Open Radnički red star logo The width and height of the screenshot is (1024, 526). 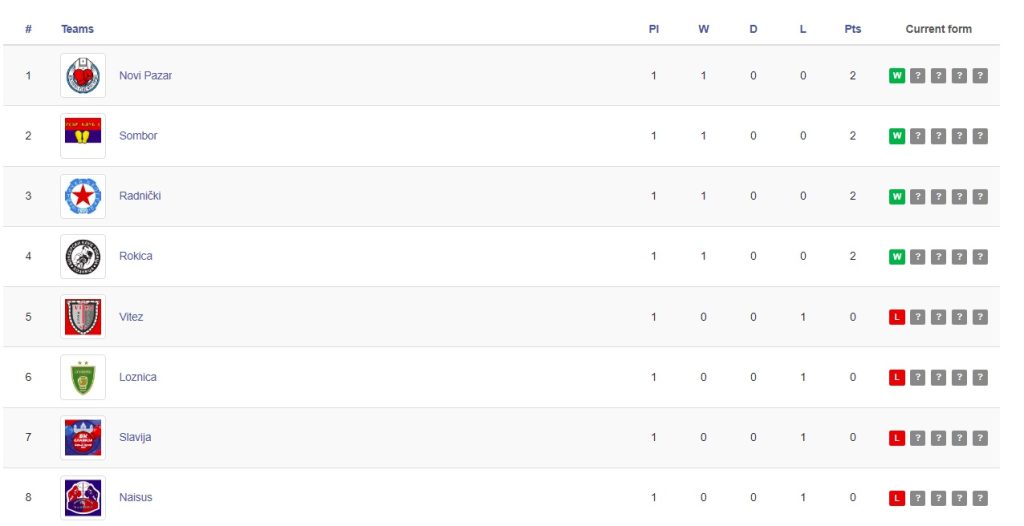click(x=83, y=196)
